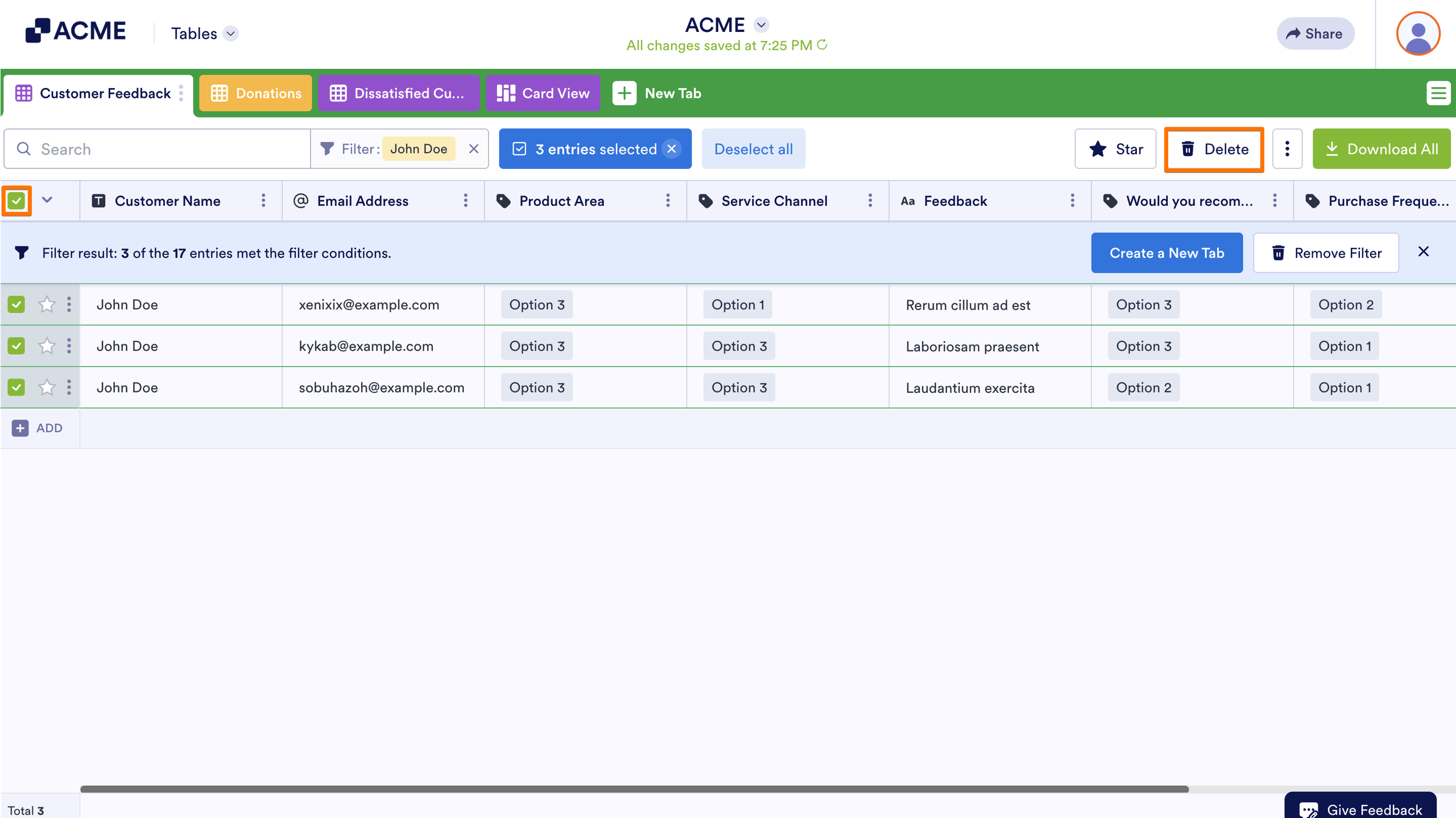Screen dimensions: 1456x818
Task: Click the ACME logo icon
Action: click(38, 31)
